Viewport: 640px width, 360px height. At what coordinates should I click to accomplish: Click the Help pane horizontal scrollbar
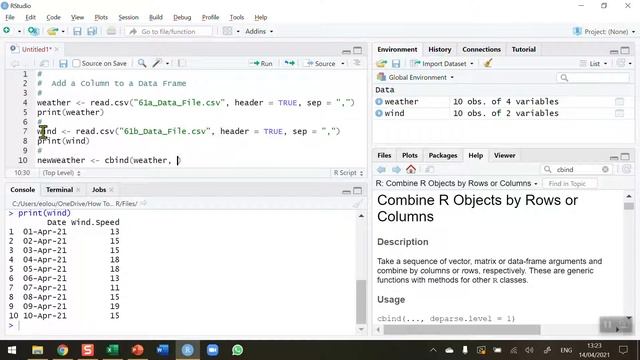click(462, 329)
